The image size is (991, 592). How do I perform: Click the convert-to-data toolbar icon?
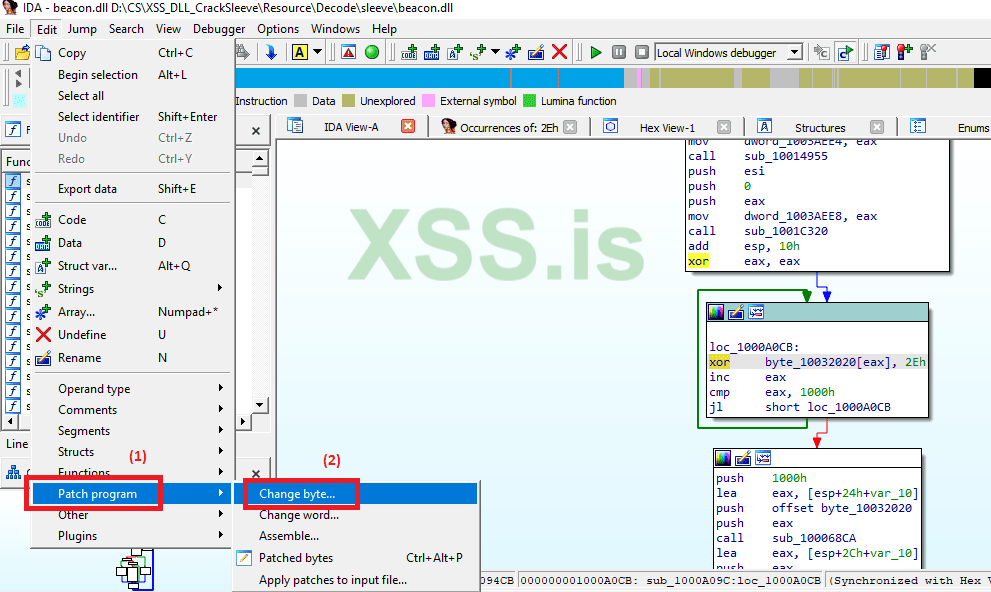click(432, 52)
